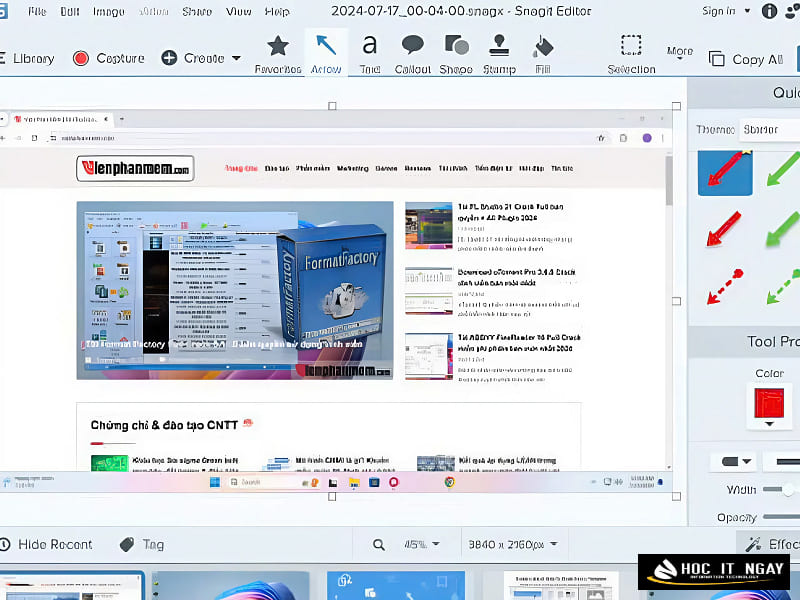Select the Selection tool

tap(631, 54)
